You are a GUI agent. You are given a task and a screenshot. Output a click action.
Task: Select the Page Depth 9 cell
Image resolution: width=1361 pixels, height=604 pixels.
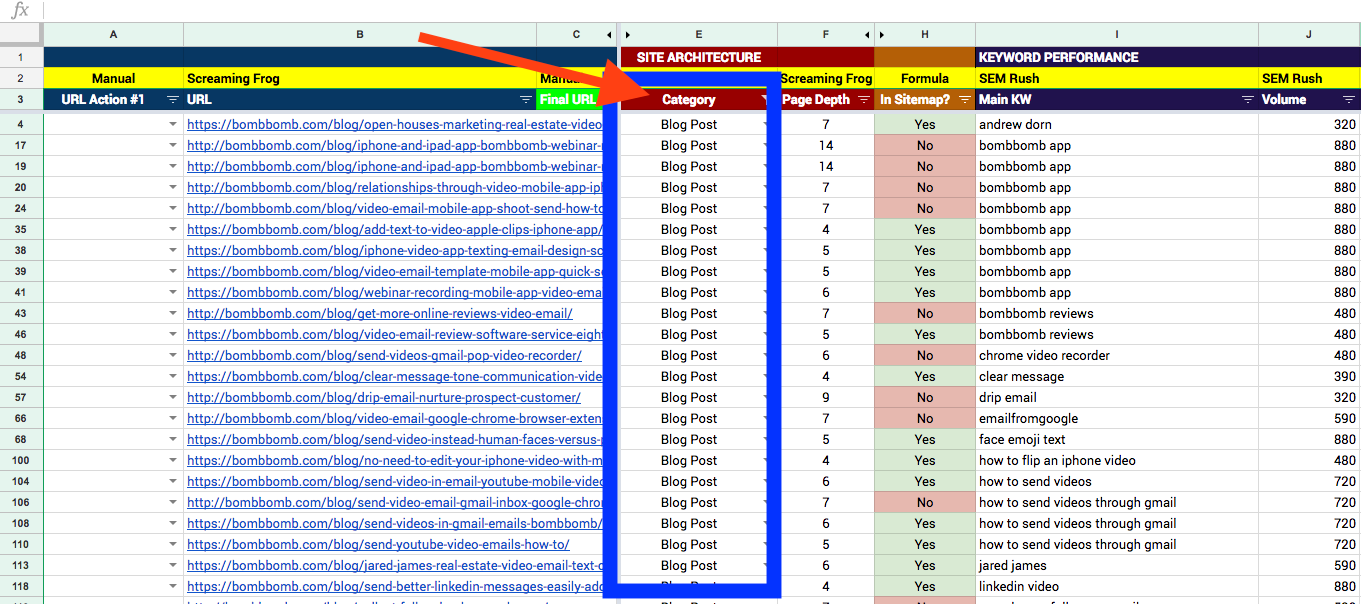coord(826,398)
